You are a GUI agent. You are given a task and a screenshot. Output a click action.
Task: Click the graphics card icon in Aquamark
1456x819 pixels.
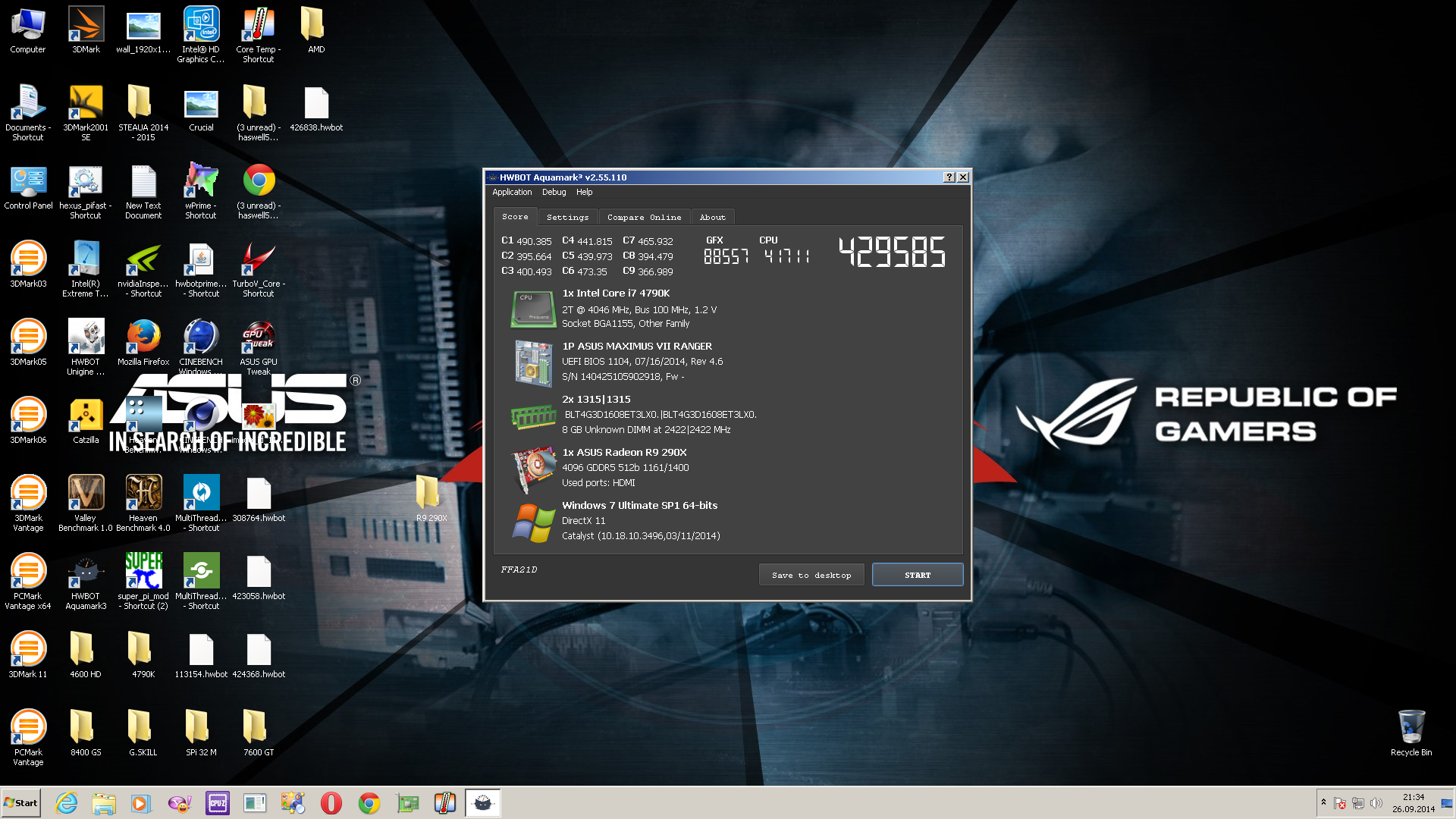pos(534,469)
